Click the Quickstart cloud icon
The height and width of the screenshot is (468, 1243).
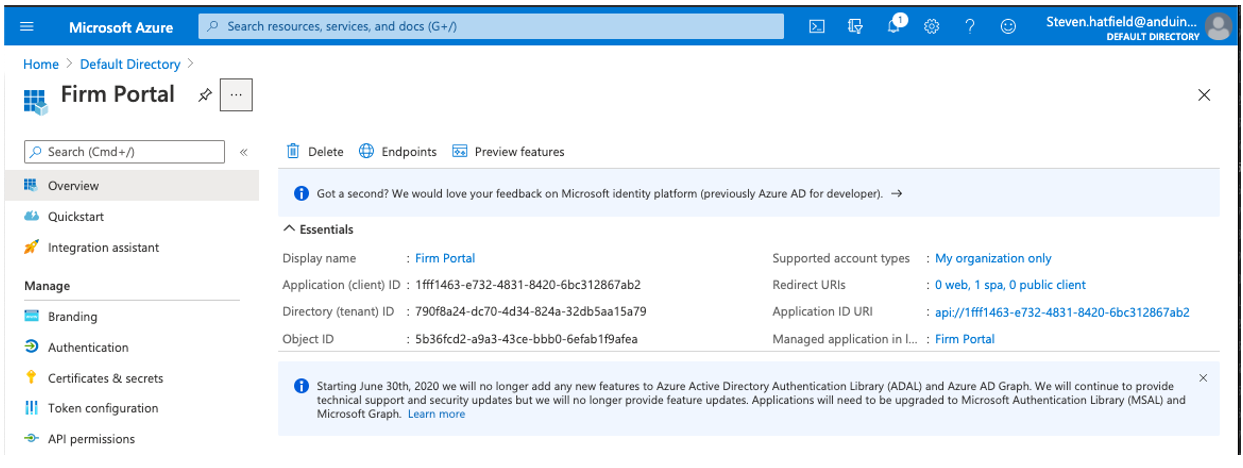(31, 217)
